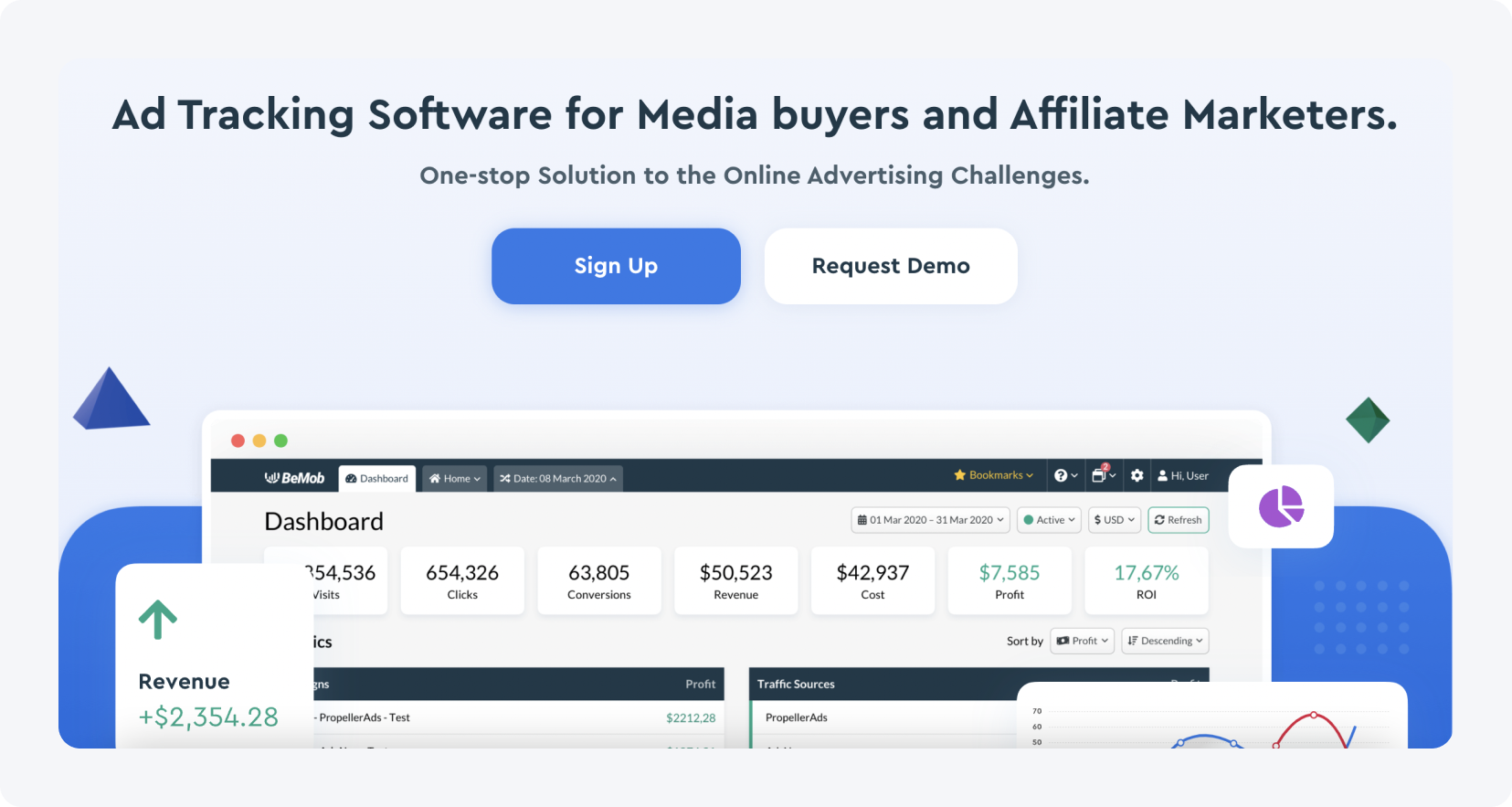Click the Request Demo button
This screenshot has height=807, width=1512.
[890, 266]
